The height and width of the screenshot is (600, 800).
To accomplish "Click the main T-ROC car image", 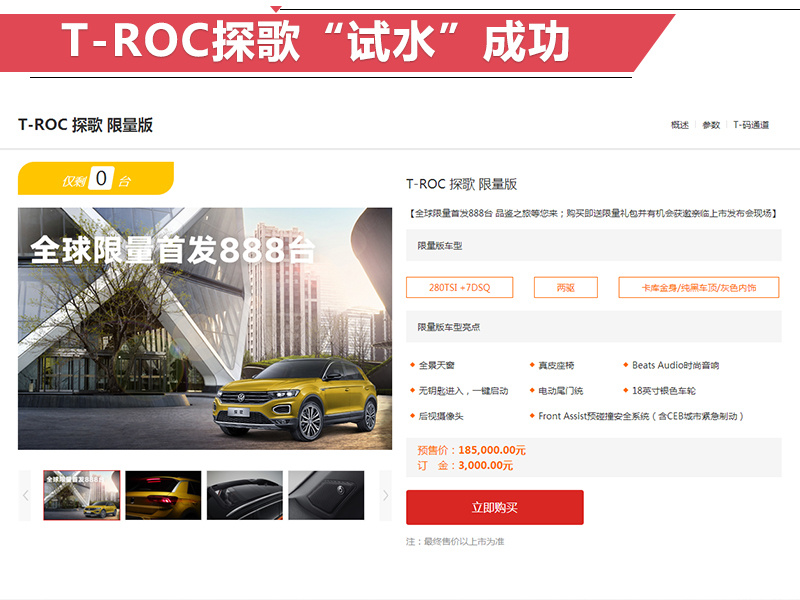I will 205,329.
